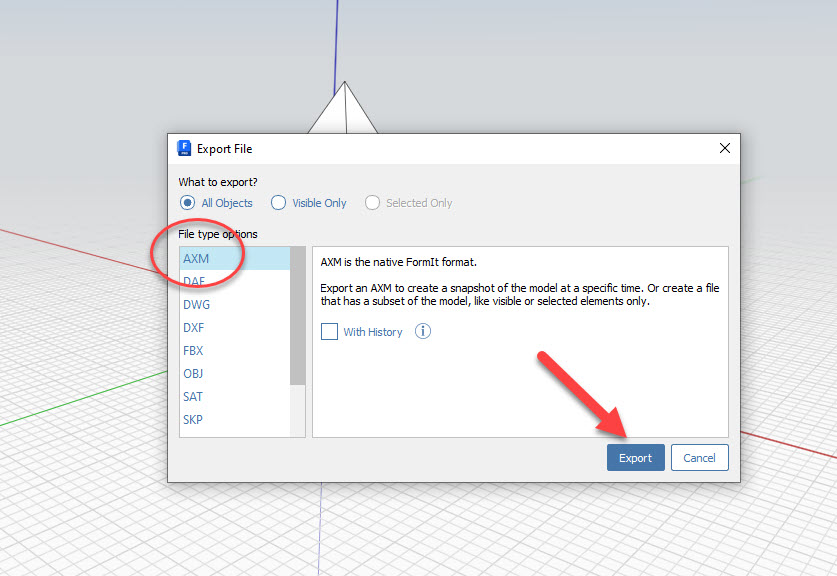
Task: Close the Export File dialog
Action: tap(724, 148)
